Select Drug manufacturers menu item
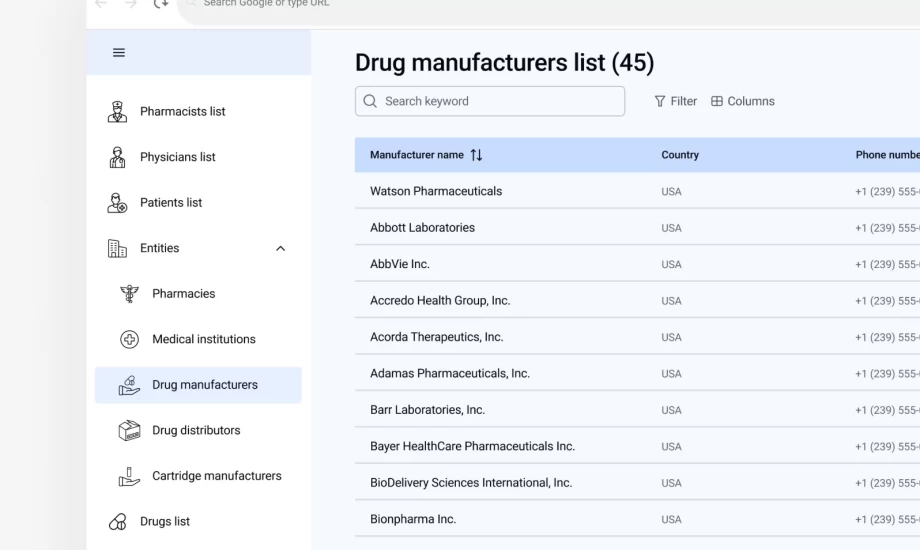This screenshot has width=920, height=550. click(198, 385)
